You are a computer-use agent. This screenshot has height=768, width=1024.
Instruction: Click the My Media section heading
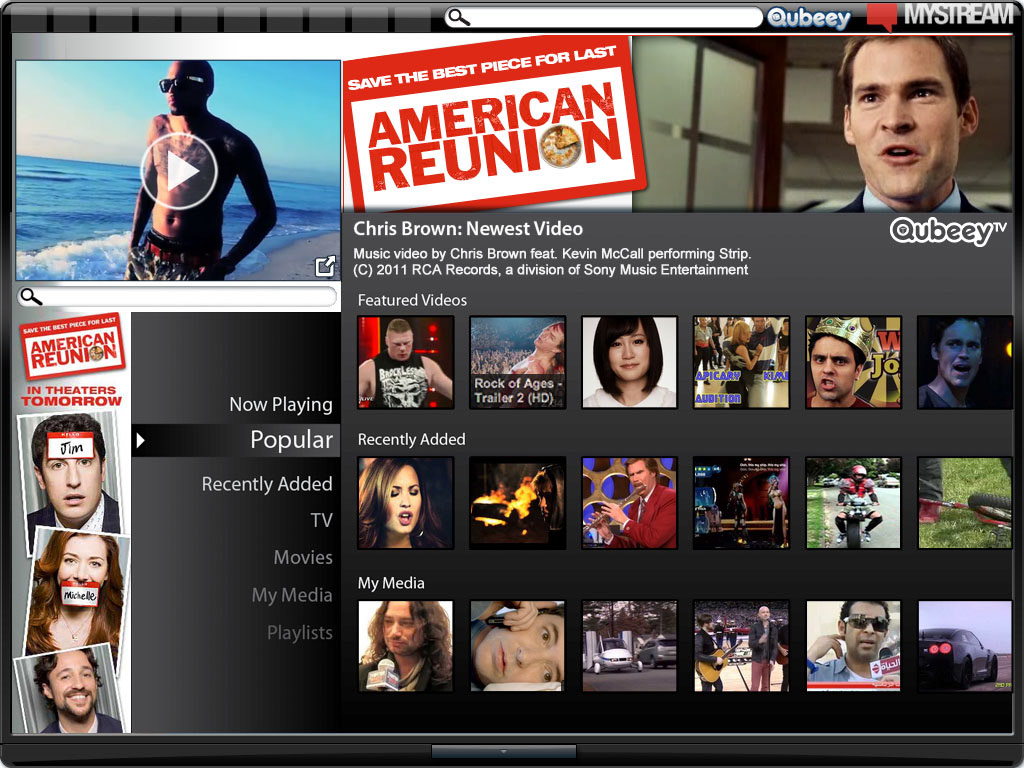click(391, 583)
